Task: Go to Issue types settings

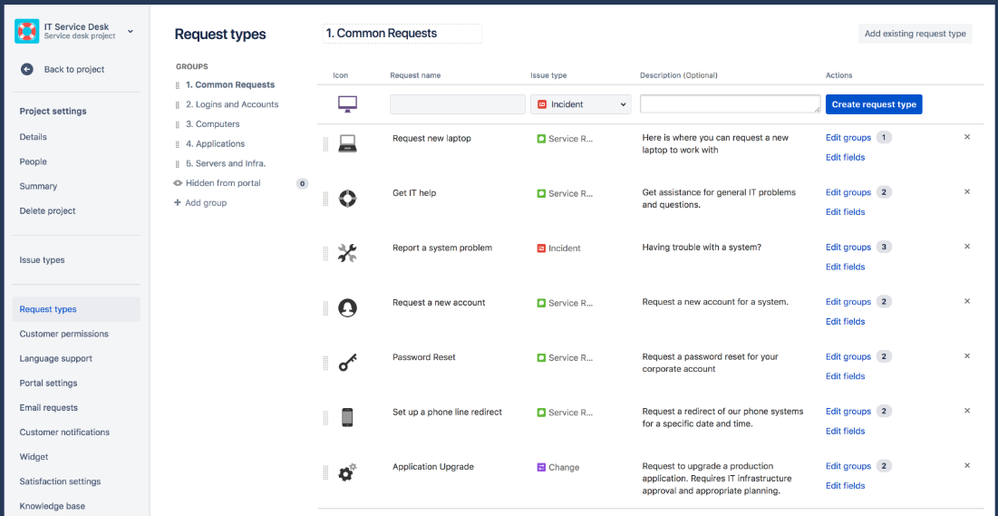Action: [42, 260]
